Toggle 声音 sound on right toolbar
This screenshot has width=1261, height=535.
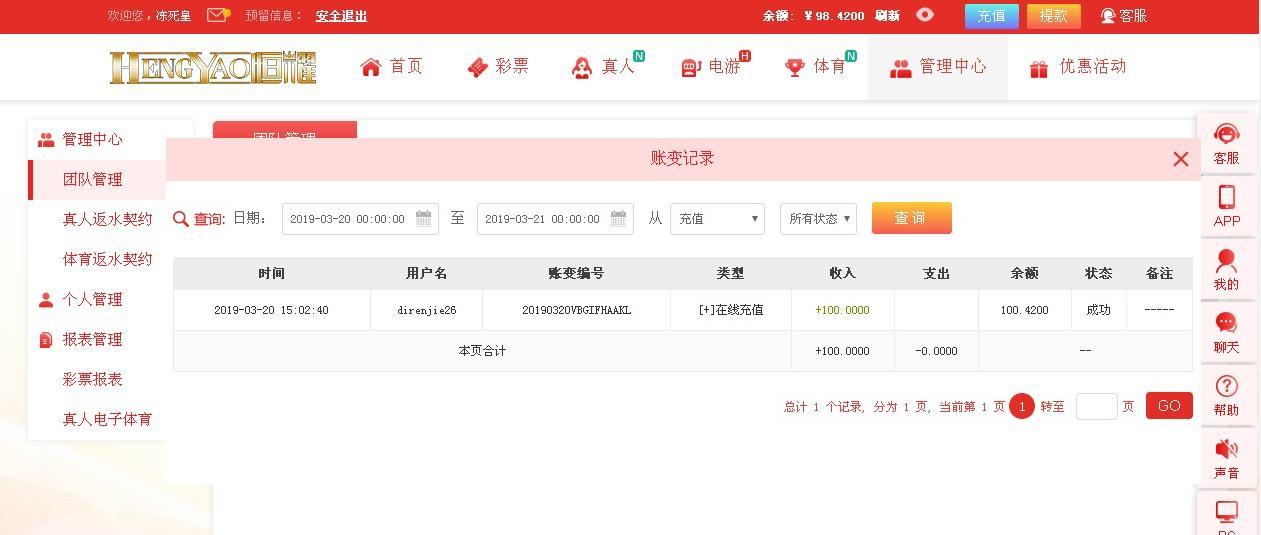point(1226,459)
